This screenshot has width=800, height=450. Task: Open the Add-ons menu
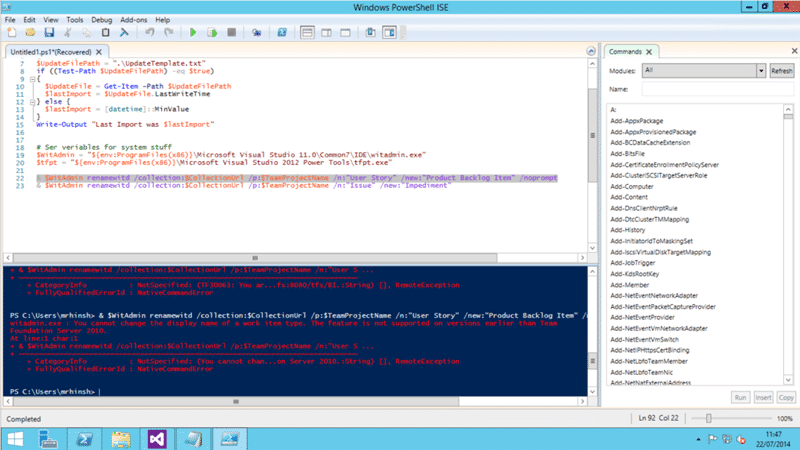pyautogui.click(x=134, y=20)
